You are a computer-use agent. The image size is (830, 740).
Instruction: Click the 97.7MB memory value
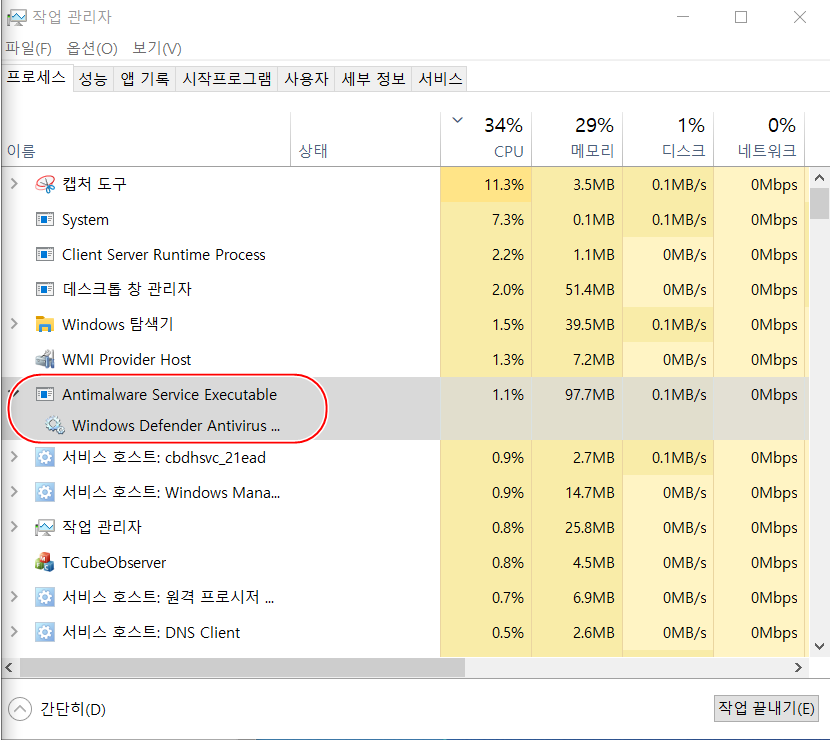click(x=590, y=394)
